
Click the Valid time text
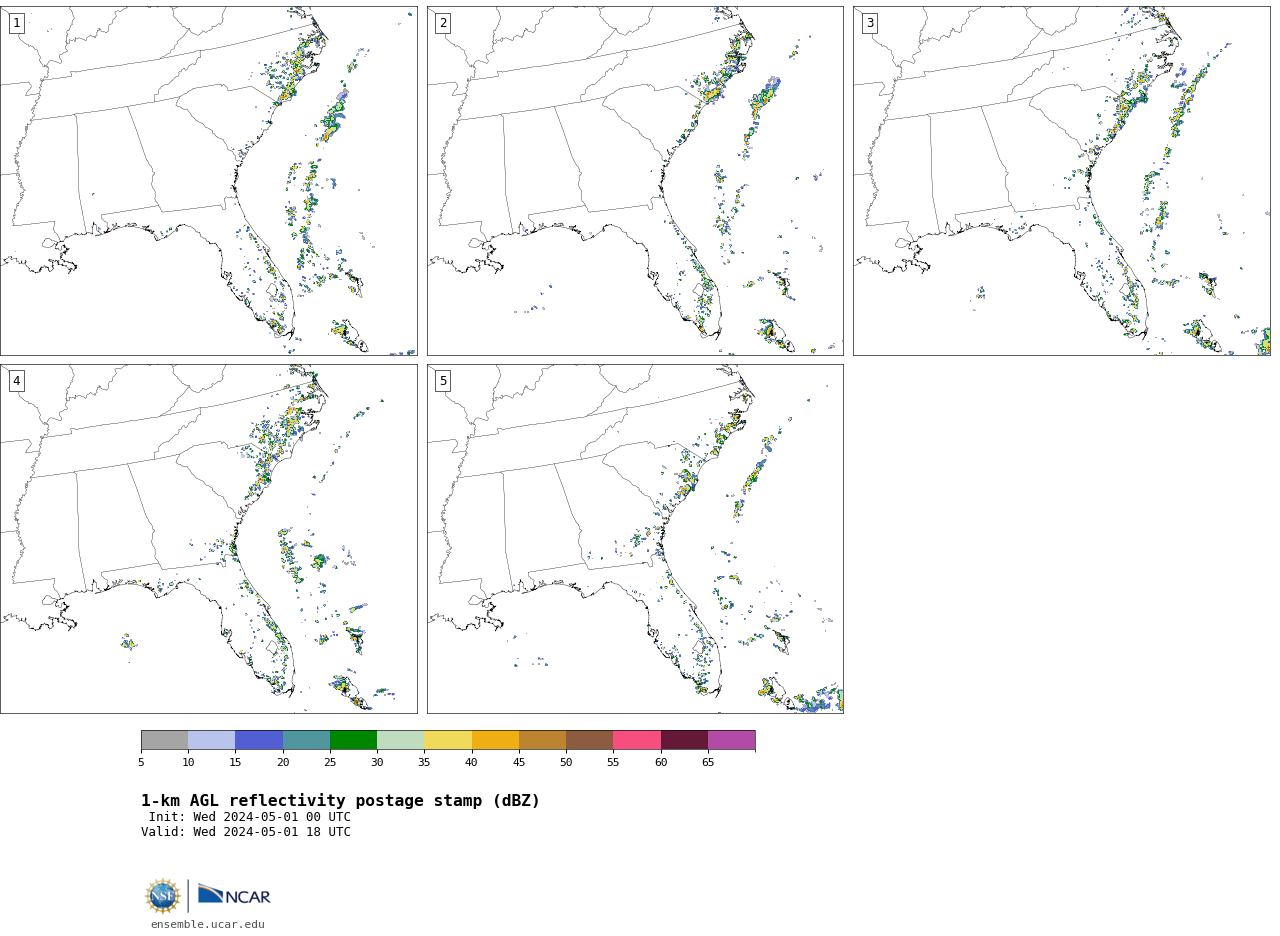pos(246,832)
